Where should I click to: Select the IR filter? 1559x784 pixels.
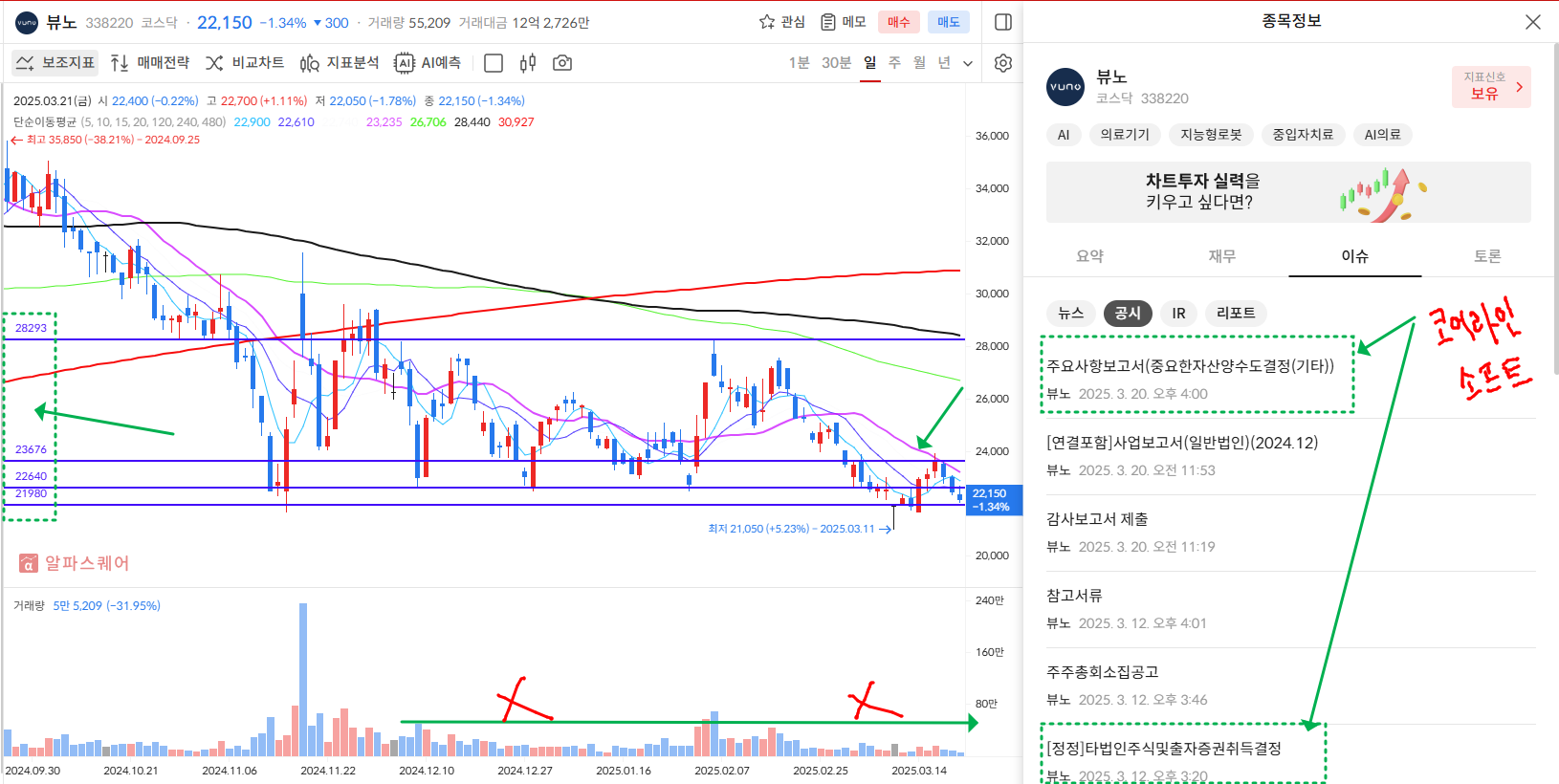click(x=1178, y=313)
